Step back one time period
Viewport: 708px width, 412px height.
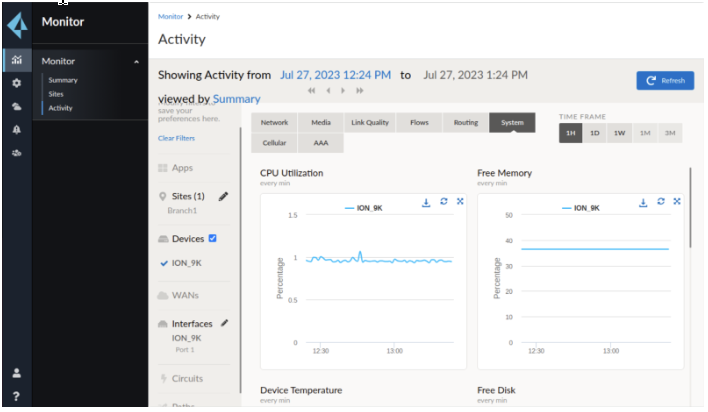pyautogui.click(x=327, y=91)
